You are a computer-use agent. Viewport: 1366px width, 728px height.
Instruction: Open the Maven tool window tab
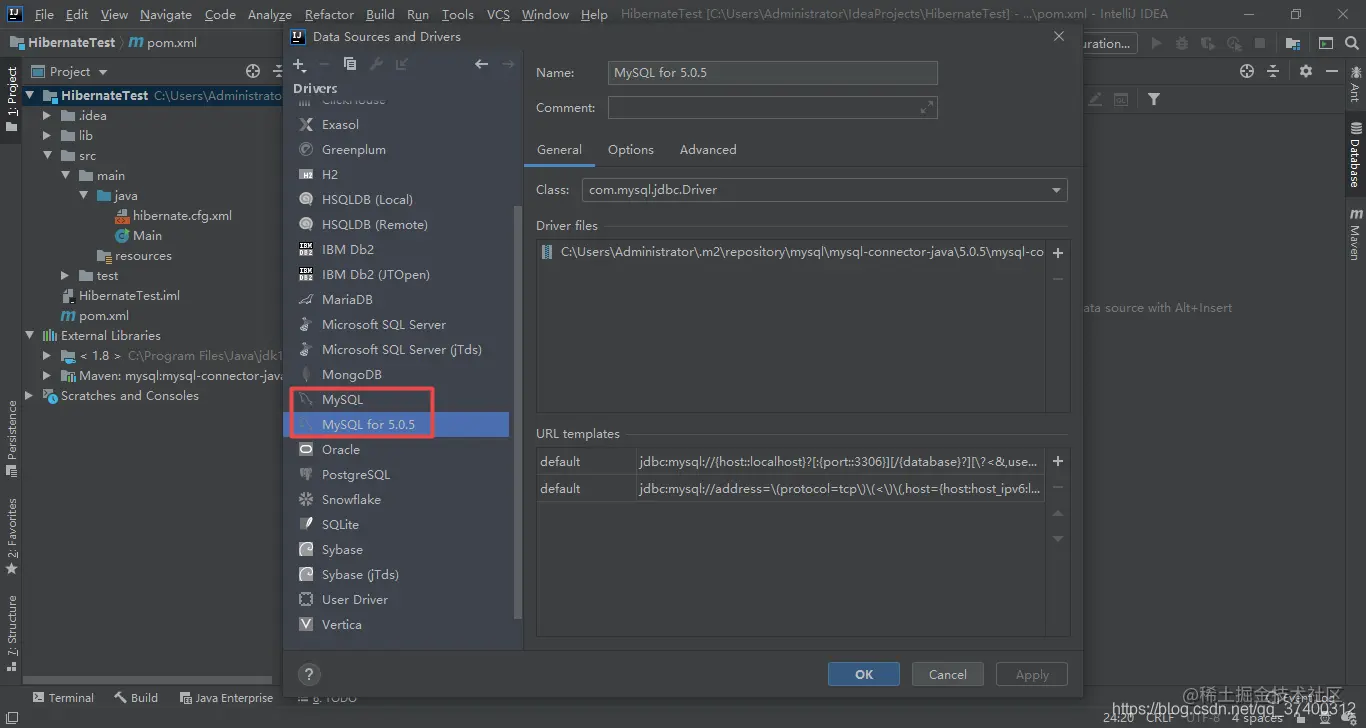pos(1356,234)
